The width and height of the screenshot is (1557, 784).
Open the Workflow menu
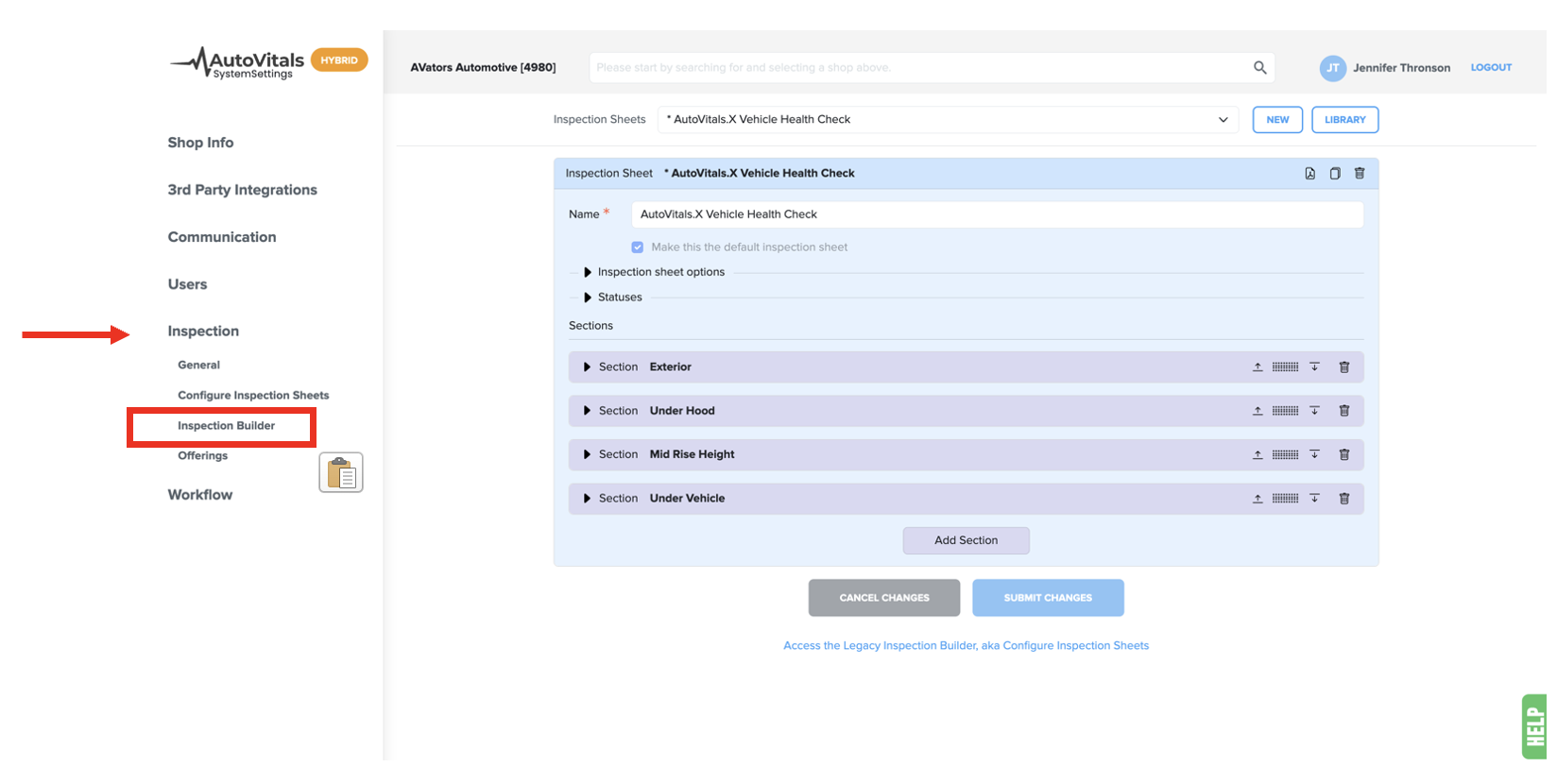click(200, 495)
